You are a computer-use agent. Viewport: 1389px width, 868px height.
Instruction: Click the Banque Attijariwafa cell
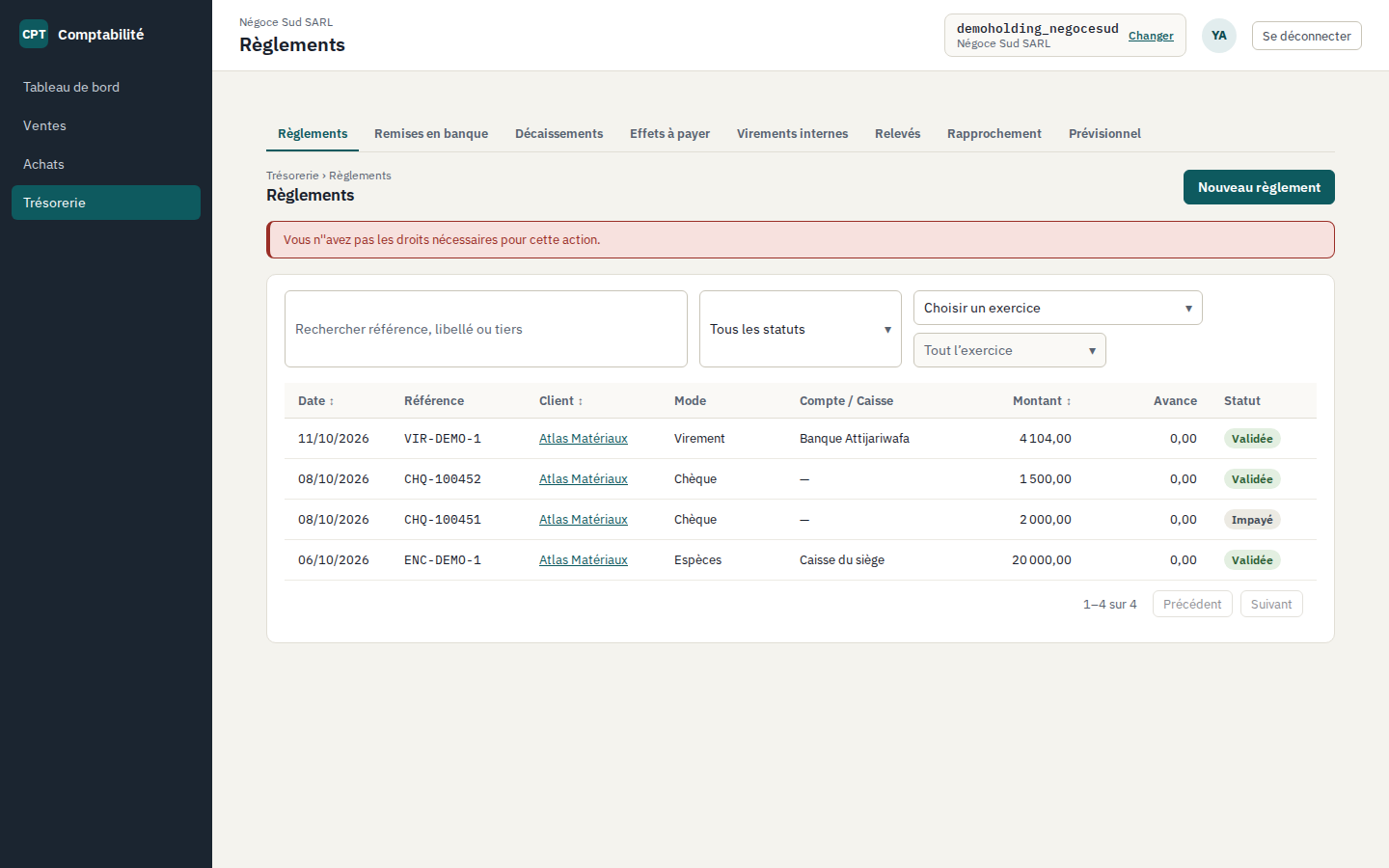click(855, 439)
